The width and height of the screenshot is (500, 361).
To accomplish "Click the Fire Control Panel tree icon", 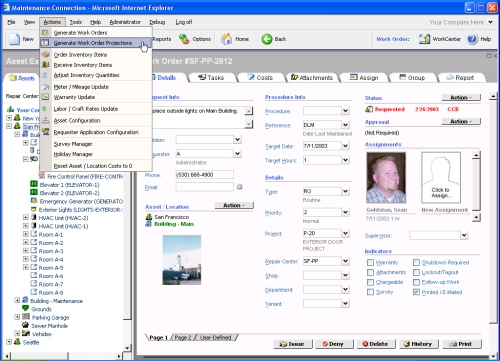I will click(42, 176).
